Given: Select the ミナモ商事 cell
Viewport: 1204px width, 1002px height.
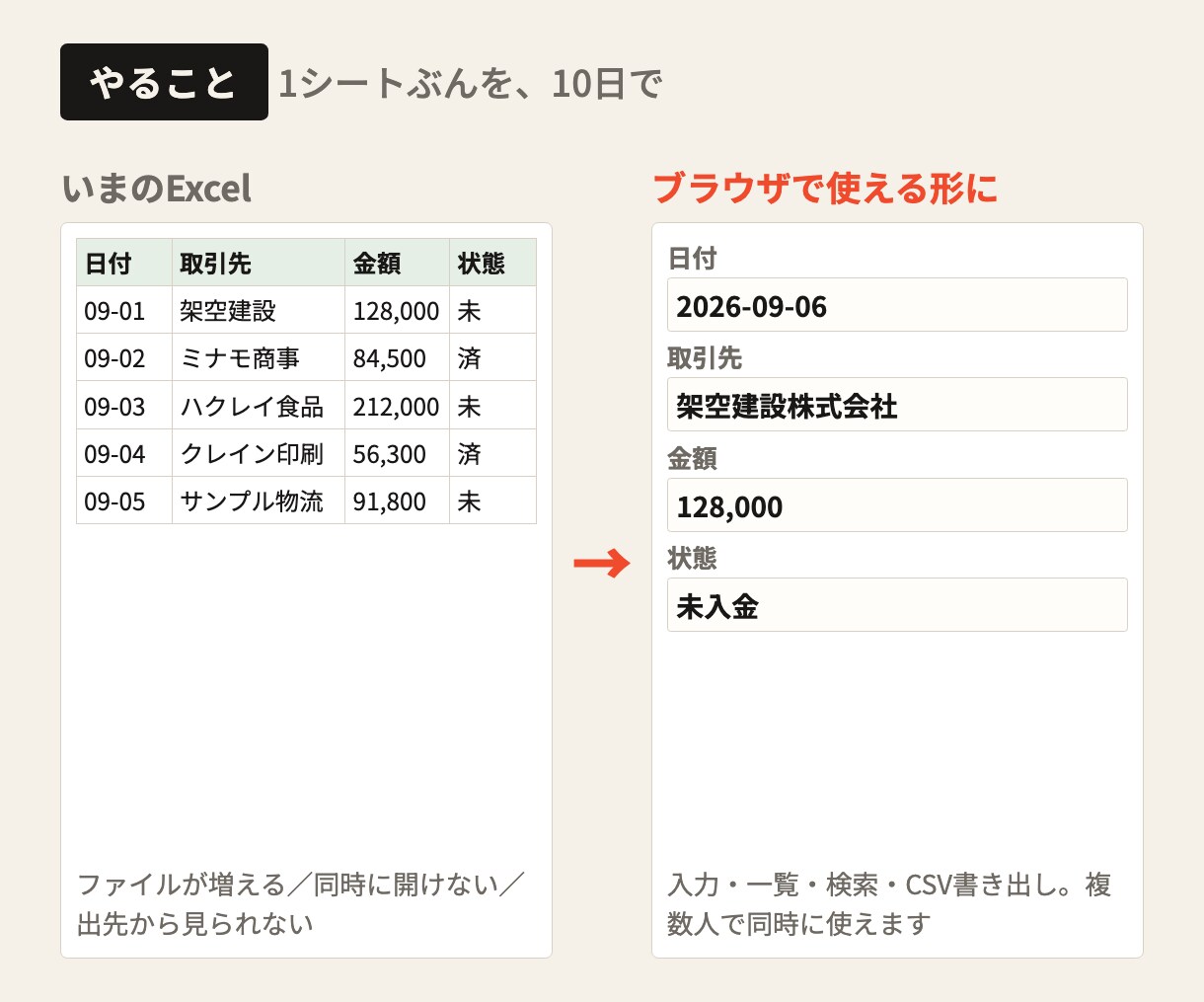Looking at the screenshot, I should pos(259,357).
